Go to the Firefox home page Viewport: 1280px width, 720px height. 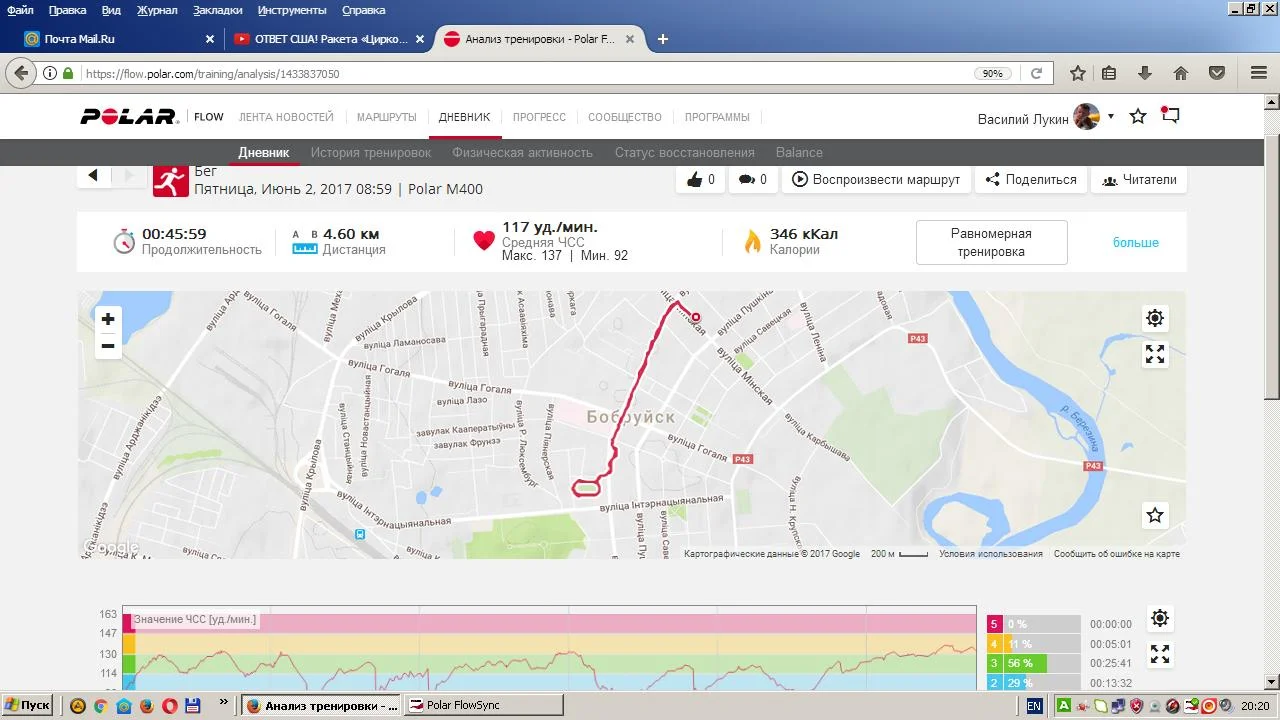pyautogui.click(x=1181, y=73)
